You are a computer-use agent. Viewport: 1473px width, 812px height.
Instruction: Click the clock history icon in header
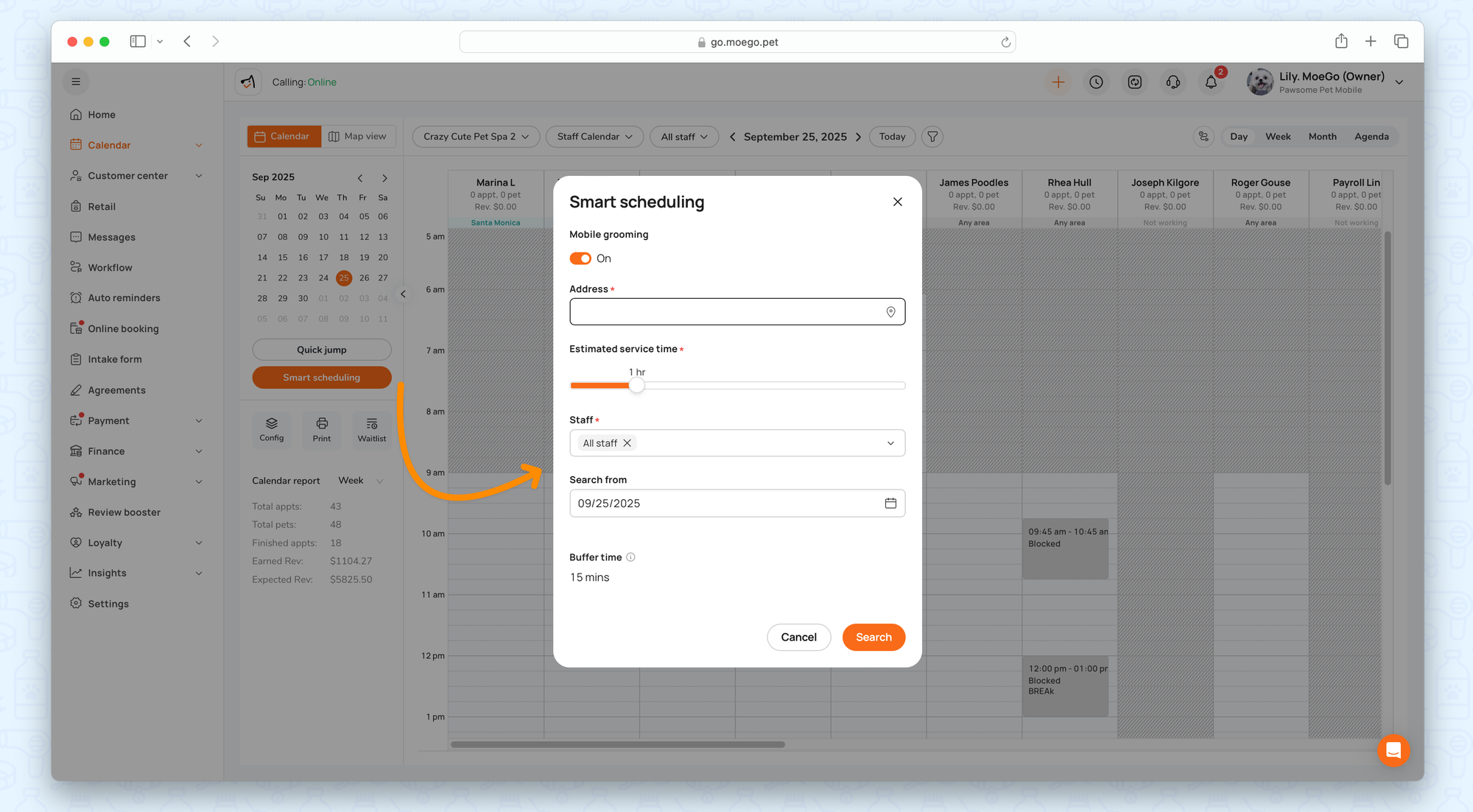(x=1097, y=82)
